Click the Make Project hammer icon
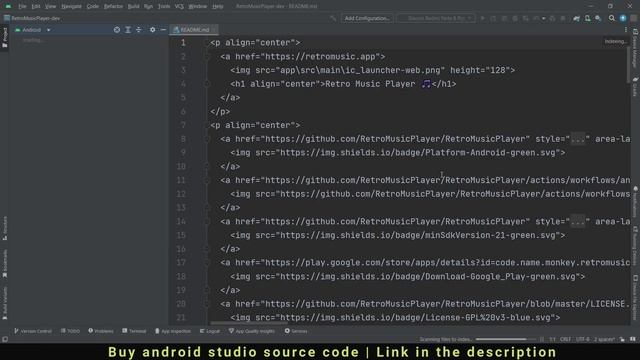Screen dimensions: 640x360 coord(333,18)
